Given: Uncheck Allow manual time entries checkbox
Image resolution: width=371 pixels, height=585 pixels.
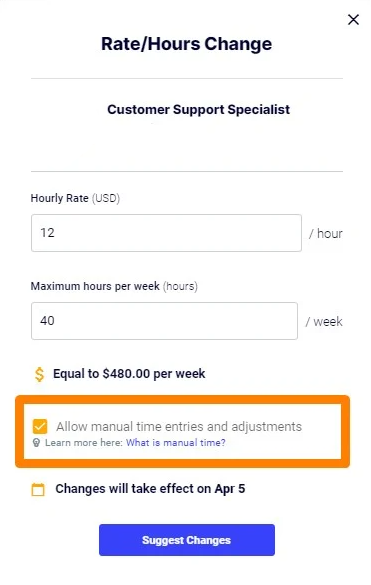Looking at the screenshot, I should coord(40,426).
